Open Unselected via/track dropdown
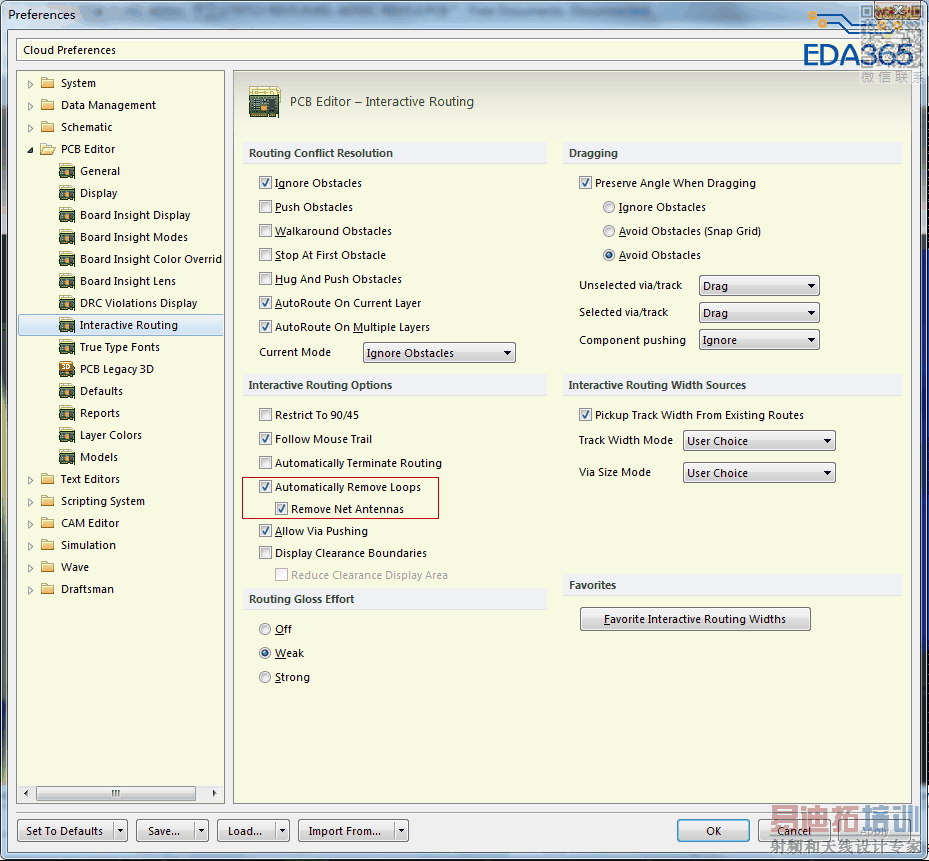The image size is (929, 861). [x=759, y=286]
